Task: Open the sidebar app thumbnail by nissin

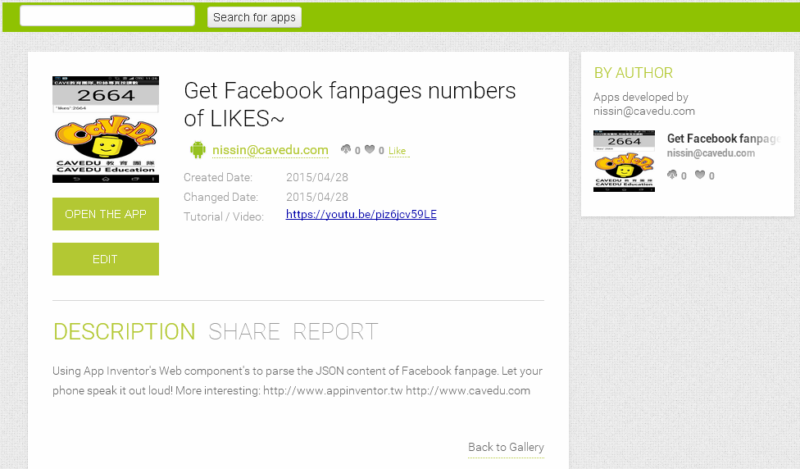Action: click(x=624, y=161)
